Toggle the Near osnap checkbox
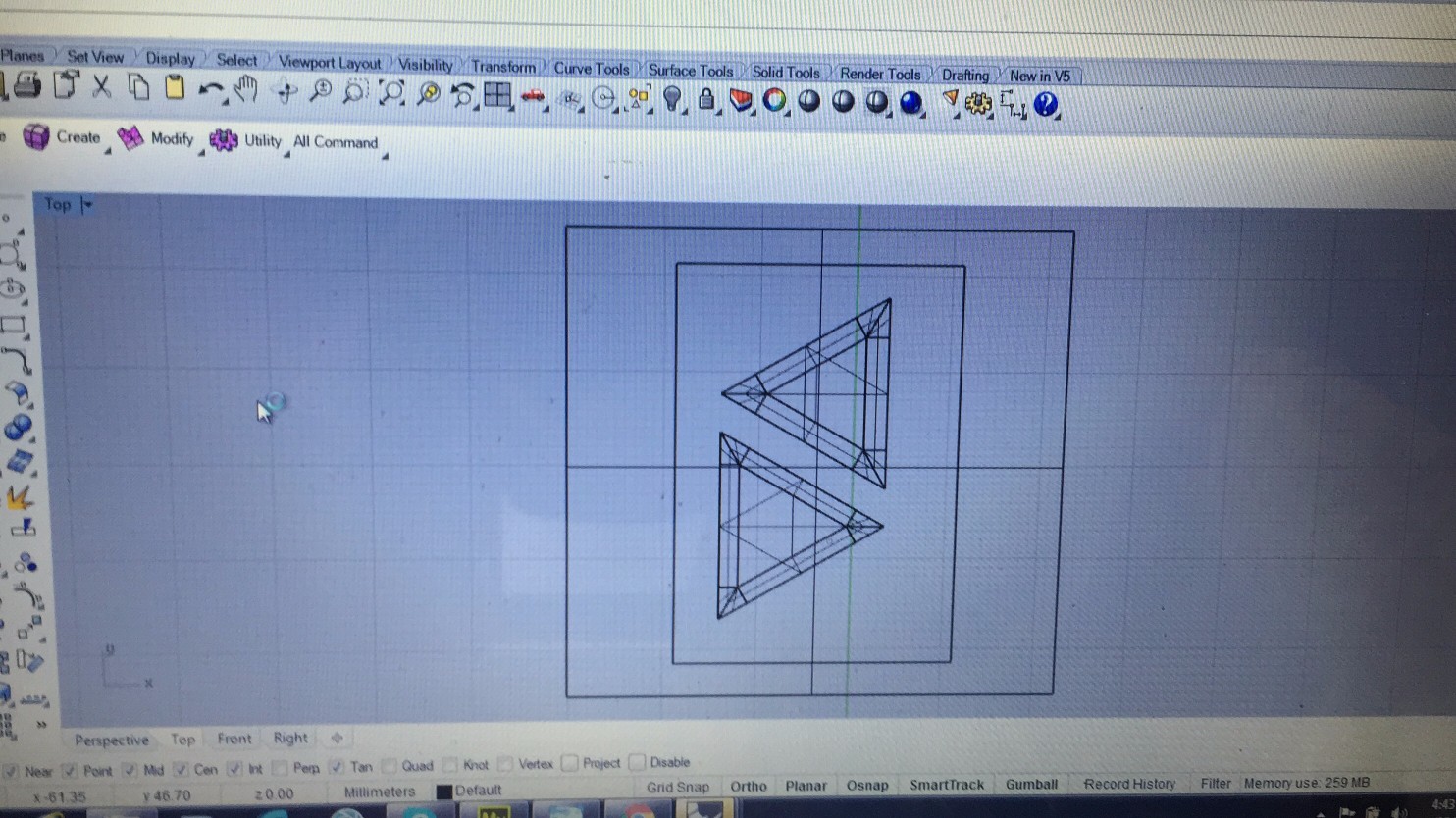The width and height of the screenshot is (1456, 818). (10, 771)
